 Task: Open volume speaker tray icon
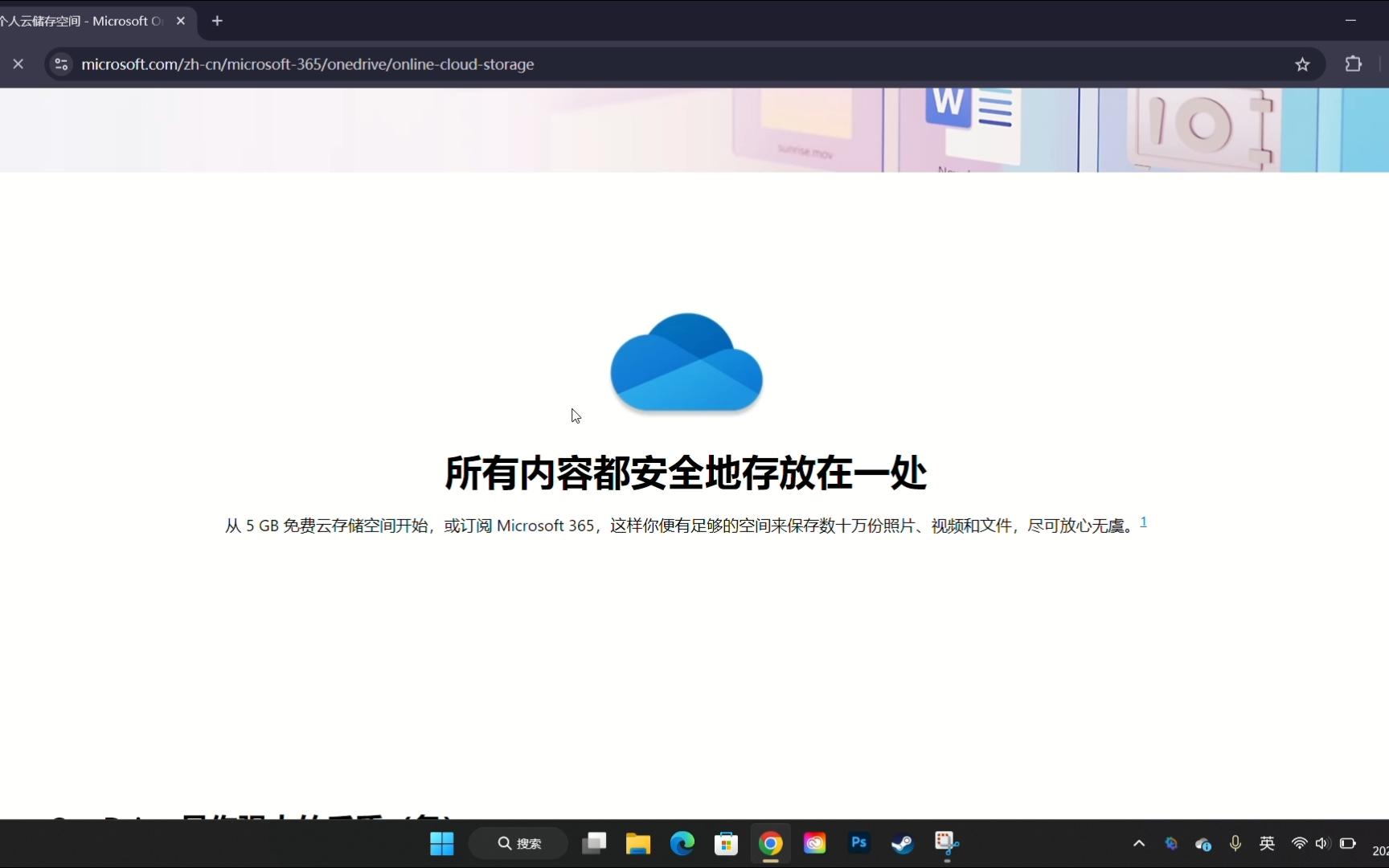coord(1322,843)
